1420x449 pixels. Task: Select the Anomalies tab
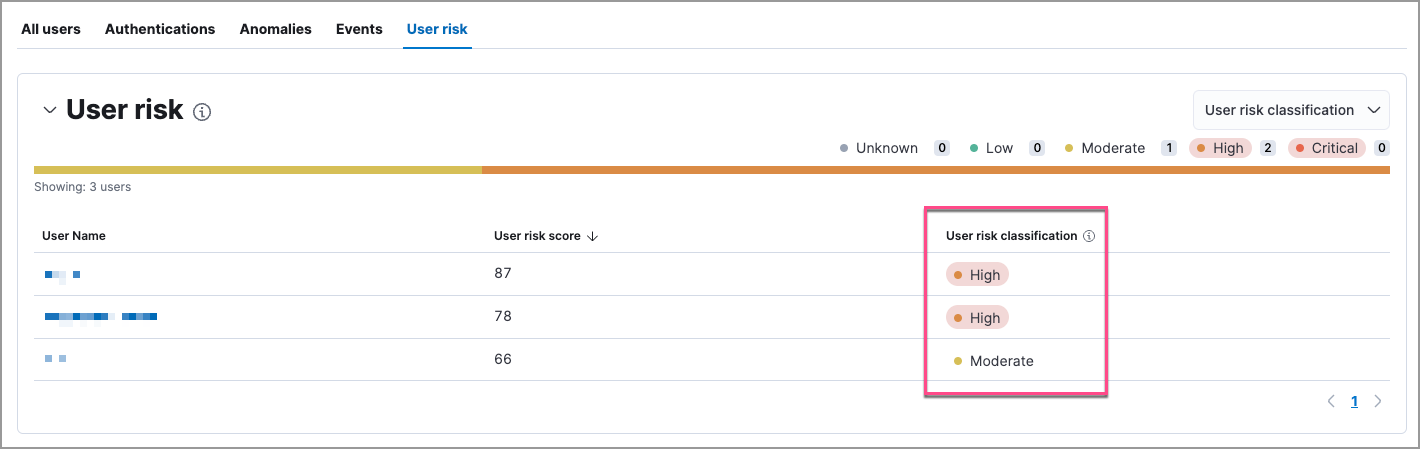click(275, 29)
